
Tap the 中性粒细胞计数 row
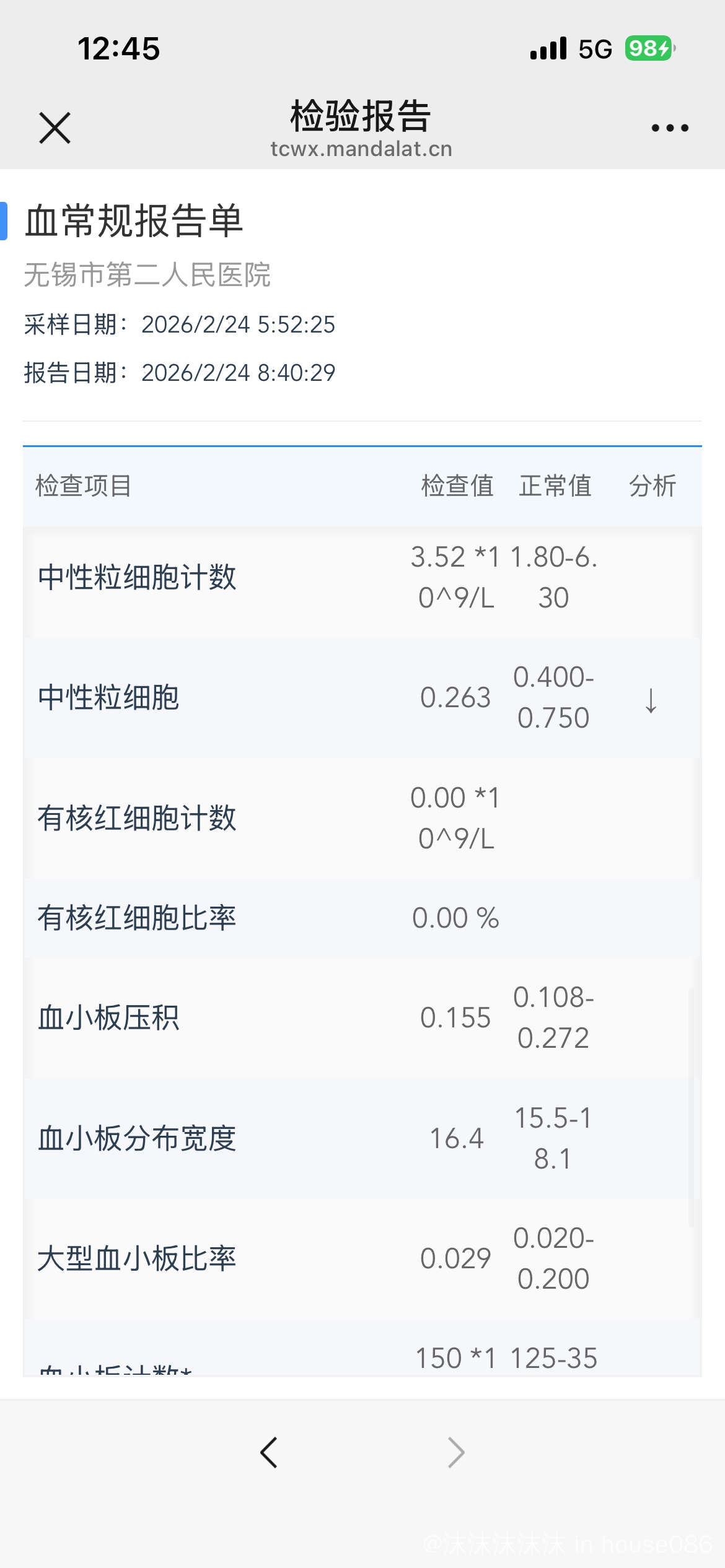(x=137, y=578)
